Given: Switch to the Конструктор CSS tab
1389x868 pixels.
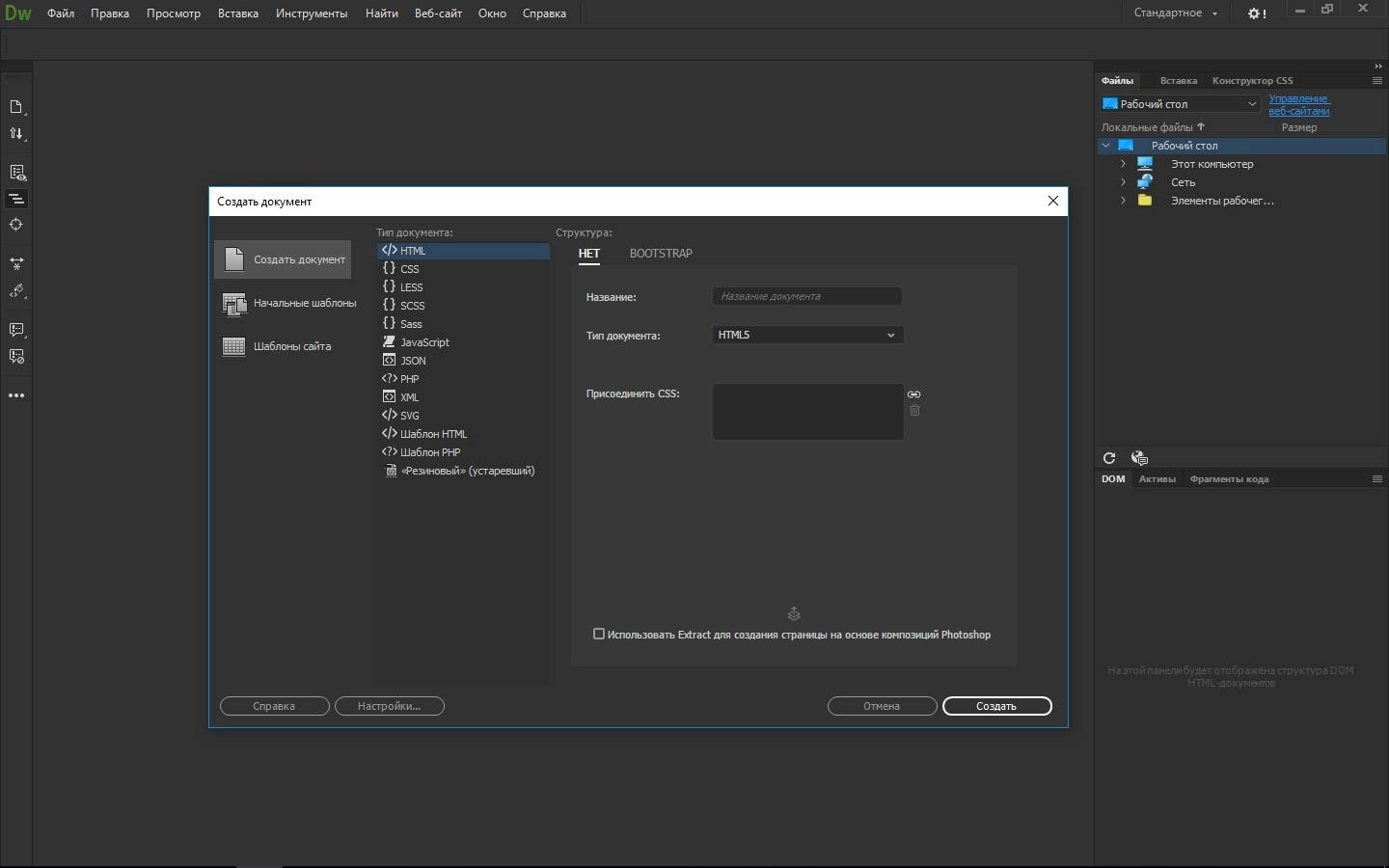Looking at the screenshot, I should [1252, 81].
